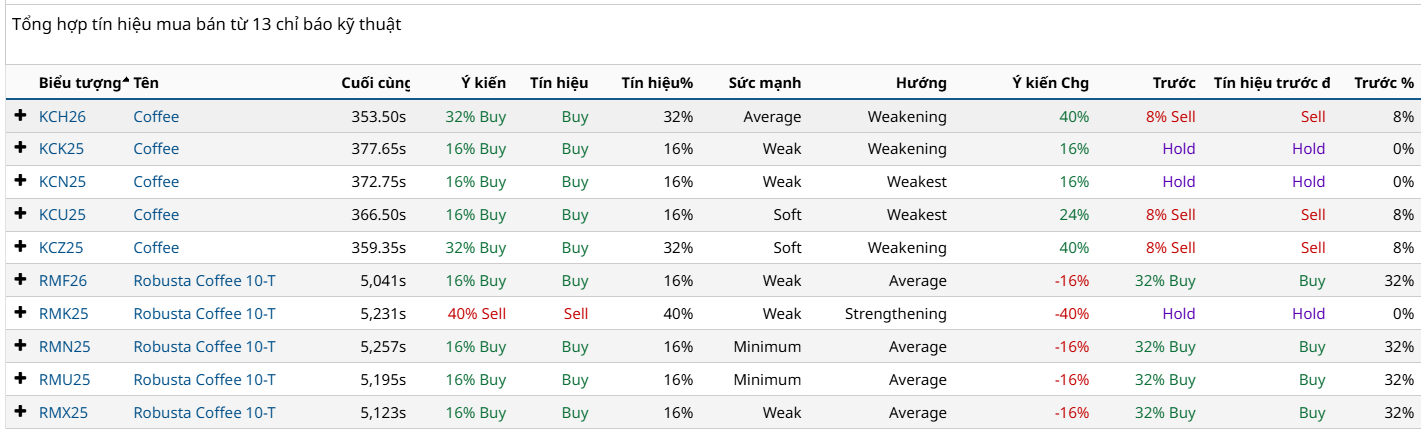This screenshot has width=1421, height=431.
Task: Expand the KCN25 row details
Action: point(20,181)
